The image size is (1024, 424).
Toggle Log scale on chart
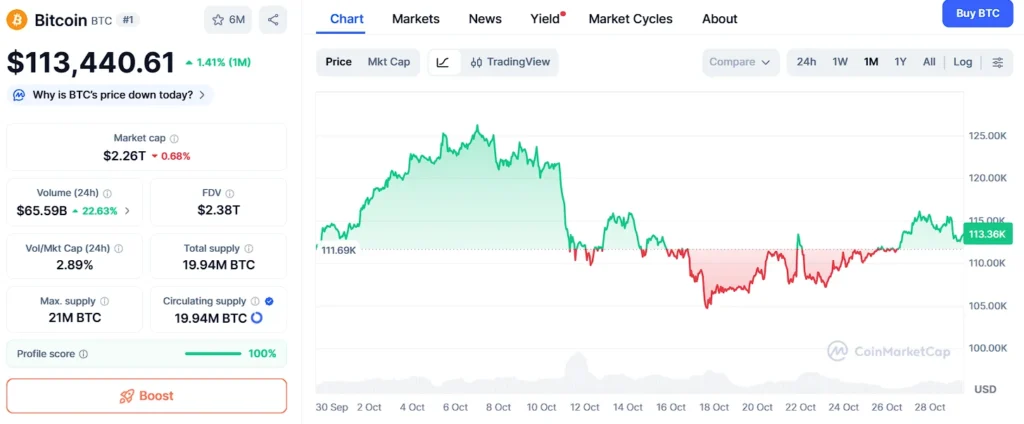(962, 62)
